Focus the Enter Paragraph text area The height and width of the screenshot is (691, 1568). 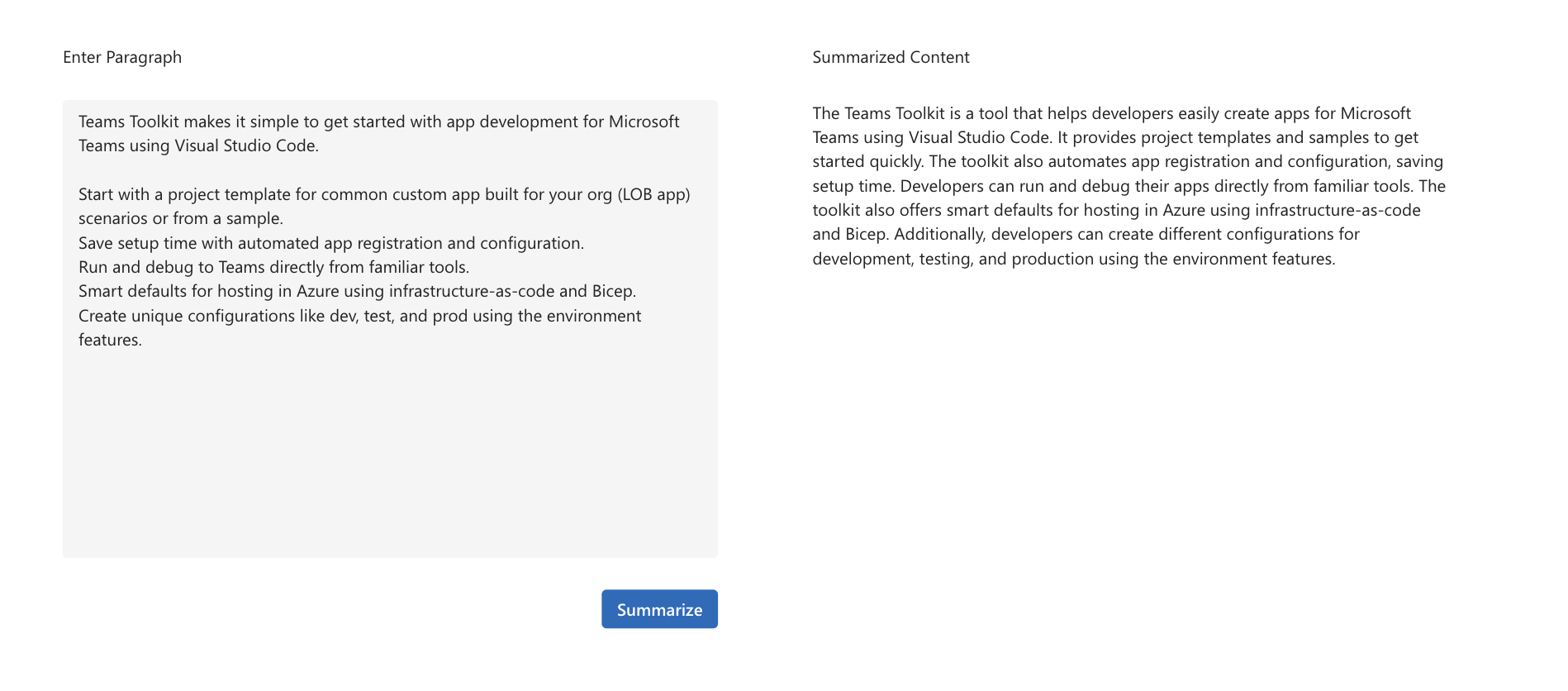pyautogui.click(x=390, y=329)
